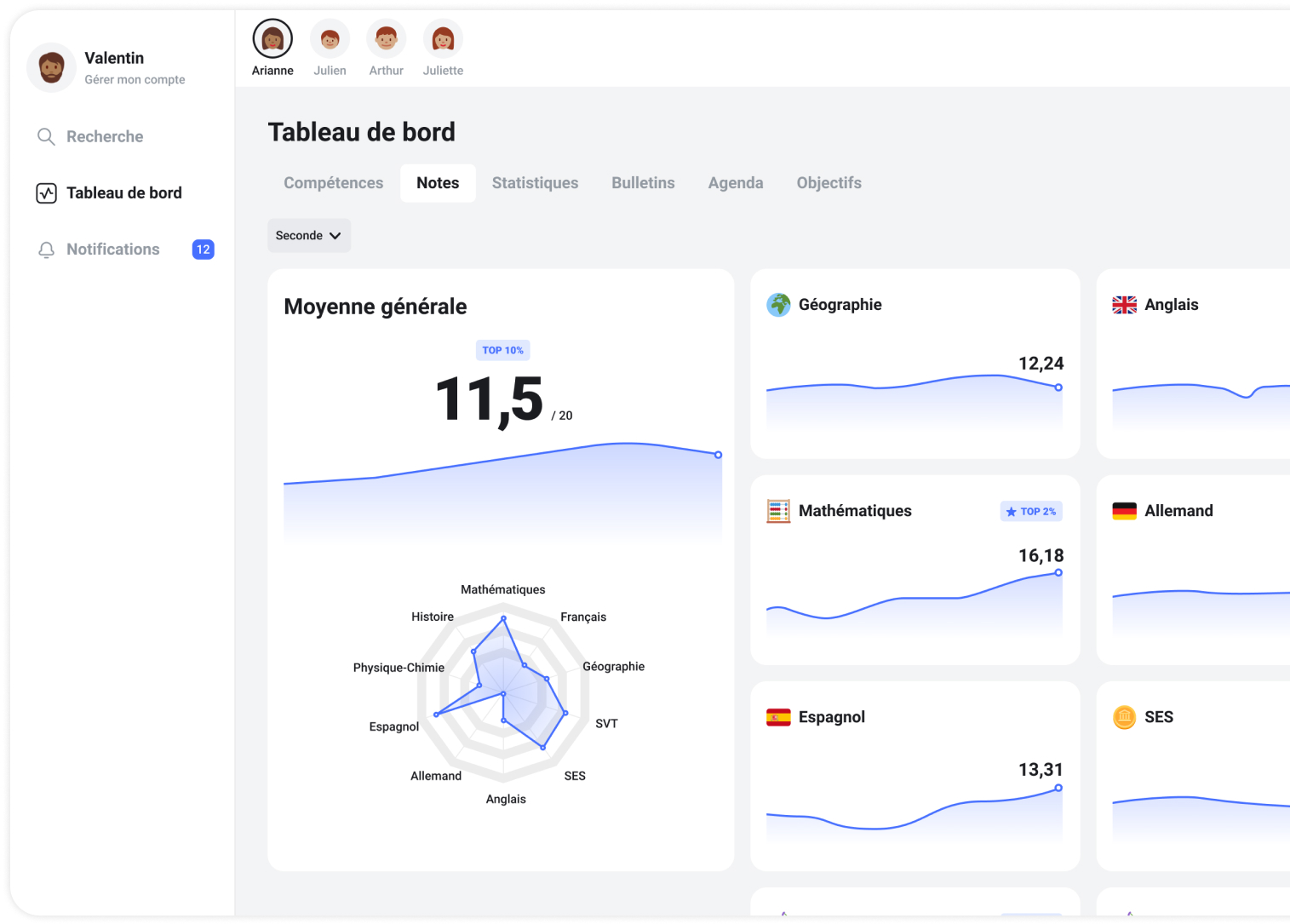The width and height of the screenshot is (1290, 924).
Task: Select Juliette's profile avatar
Action: click(443, 37)
